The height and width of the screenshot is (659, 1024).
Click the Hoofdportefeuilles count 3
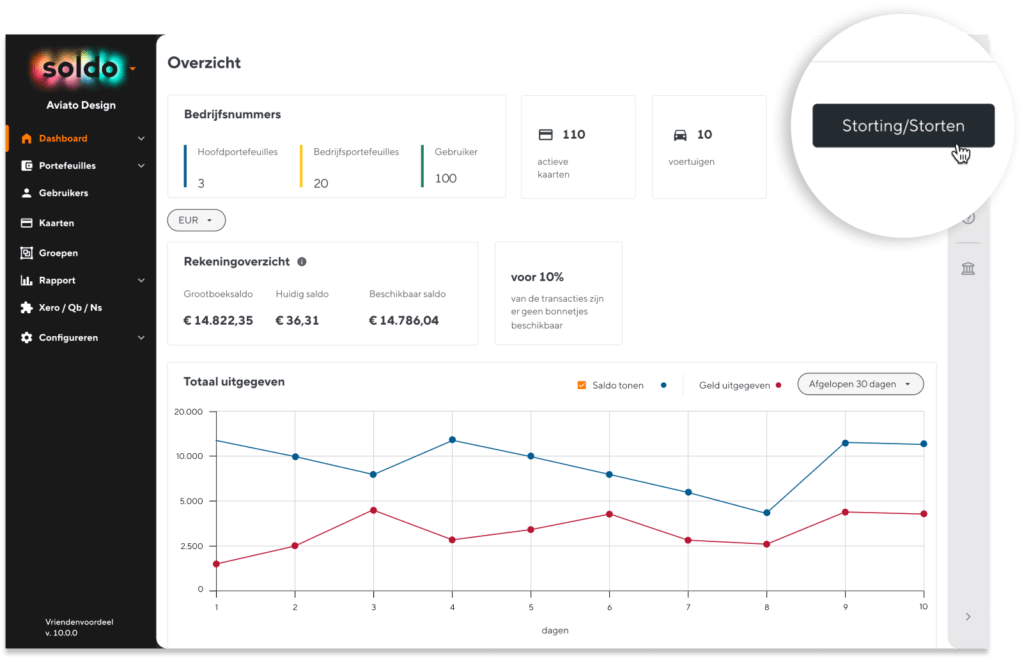coord(201,184)
